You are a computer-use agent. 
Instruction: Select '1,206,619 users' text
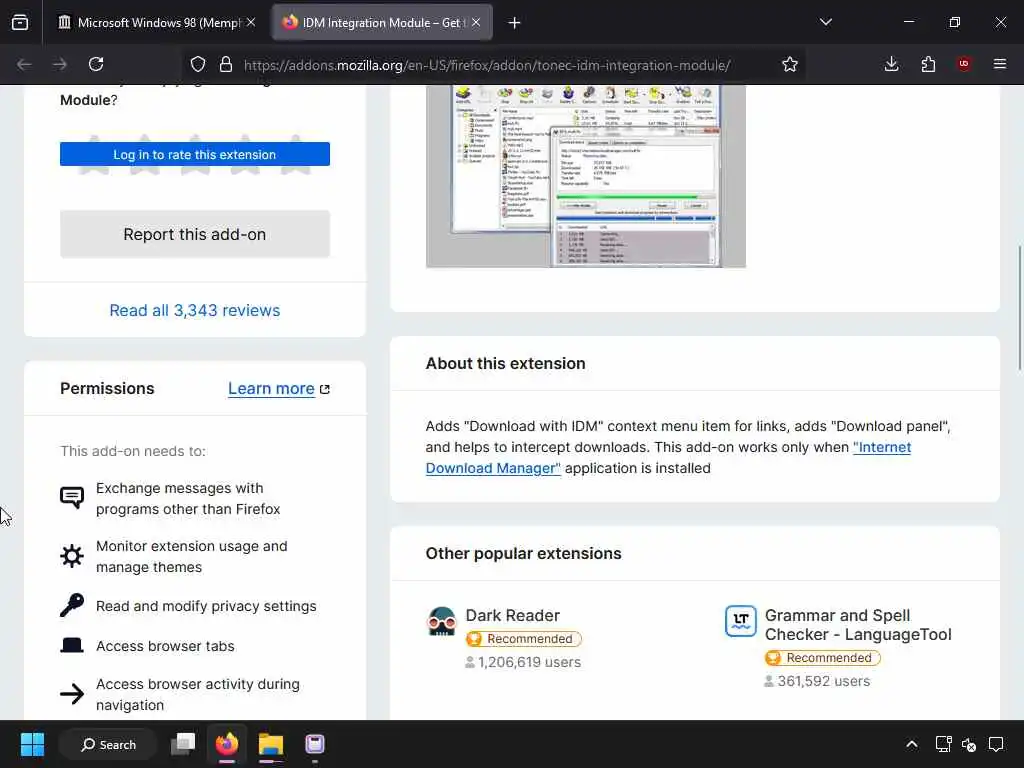tap(529, 662)
